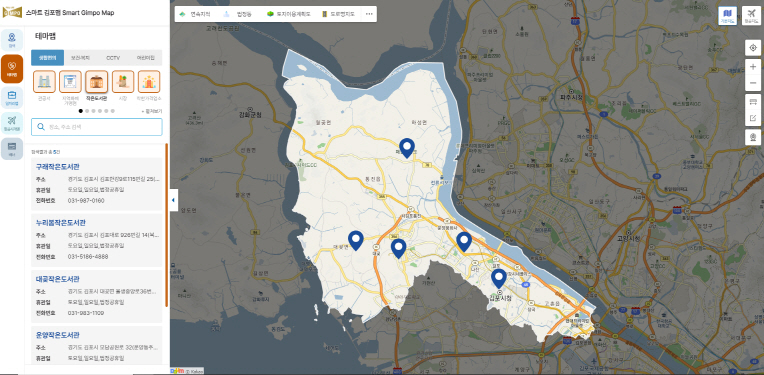This screenshot has height=375, width=764.
Task: Click the 강화군청 label on map
Action: pyautogui.click(x=250, y=115)
